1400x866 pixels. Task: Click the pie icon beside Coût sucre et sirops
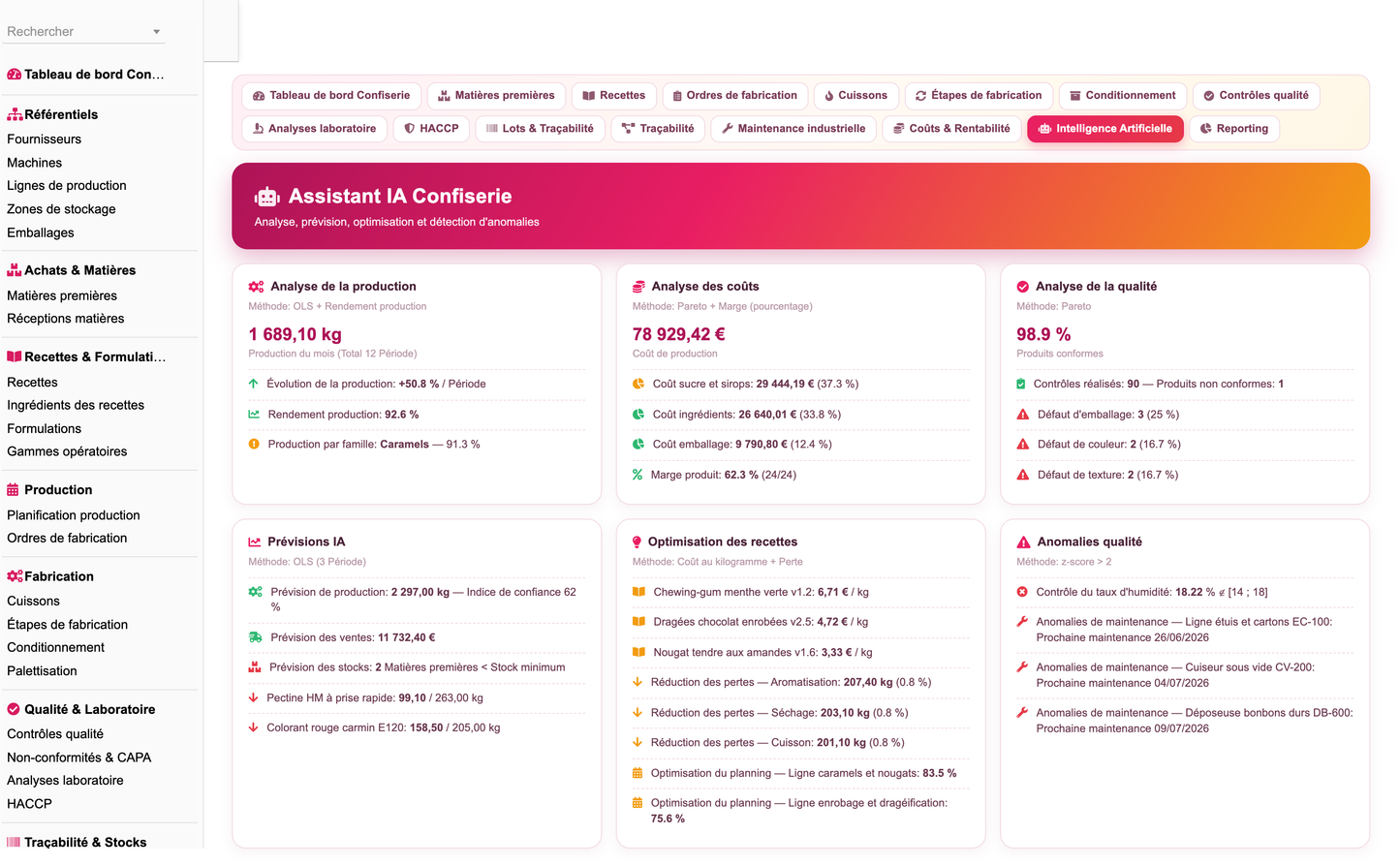(x=638, y=384)
